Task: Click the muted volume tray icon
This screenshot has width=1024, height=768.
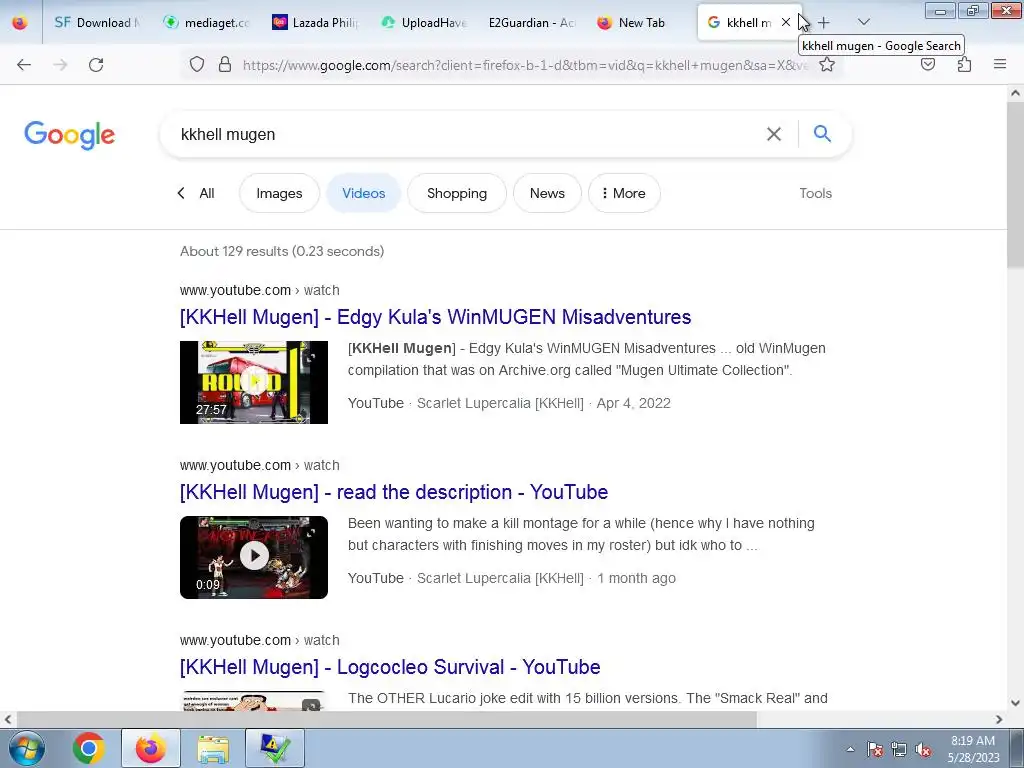Action: click(923, 750)
